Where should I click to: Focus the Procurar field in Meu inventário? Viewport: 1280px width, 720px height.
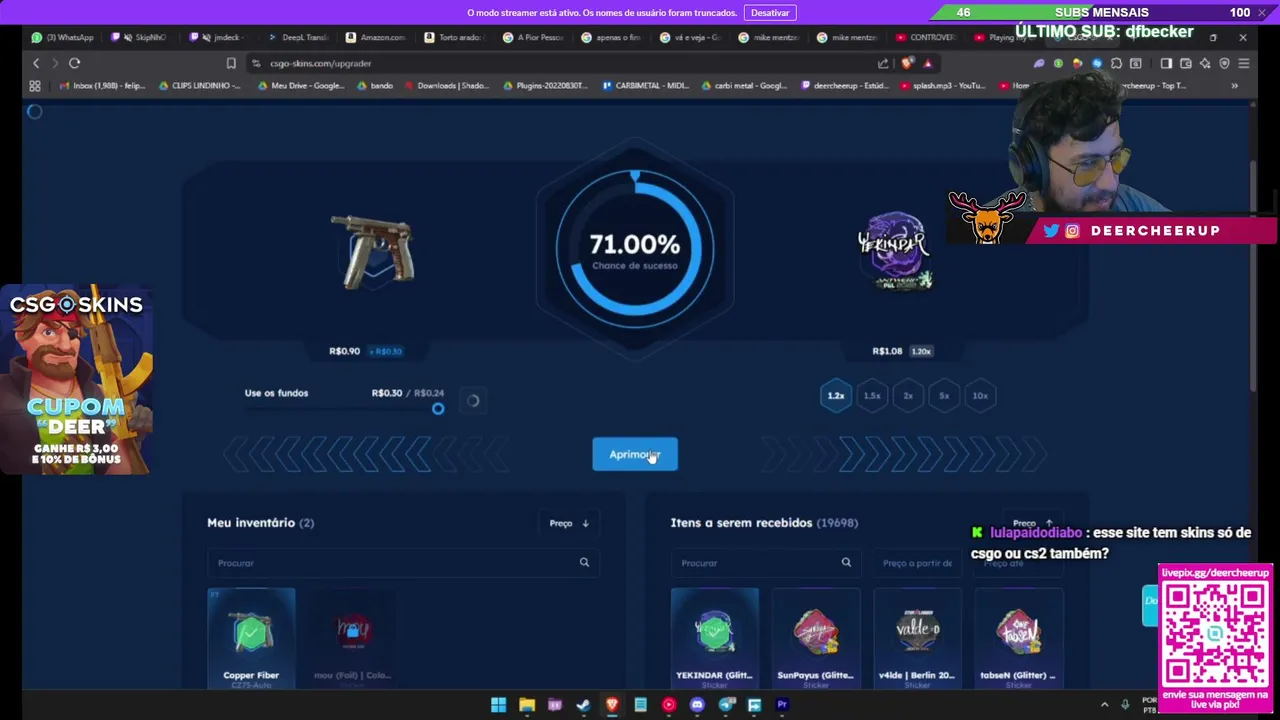402,563
